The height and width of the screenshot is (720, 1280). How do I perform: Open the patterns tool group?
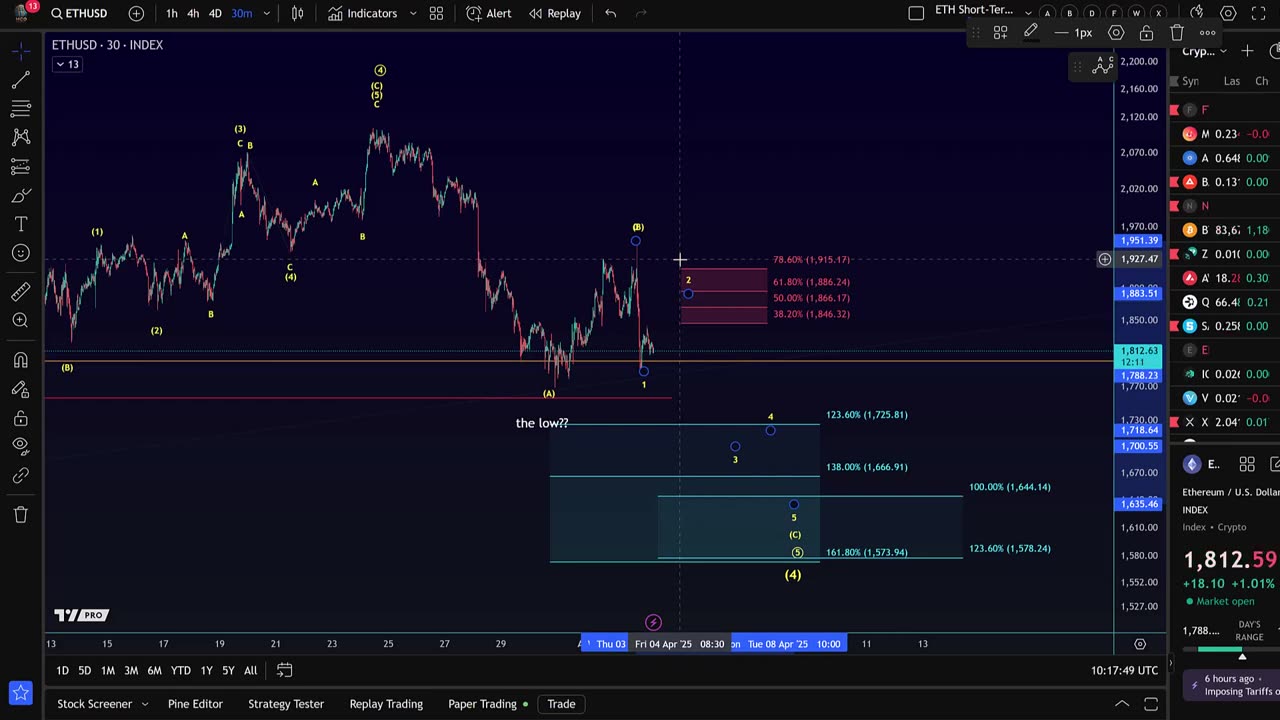20,137
